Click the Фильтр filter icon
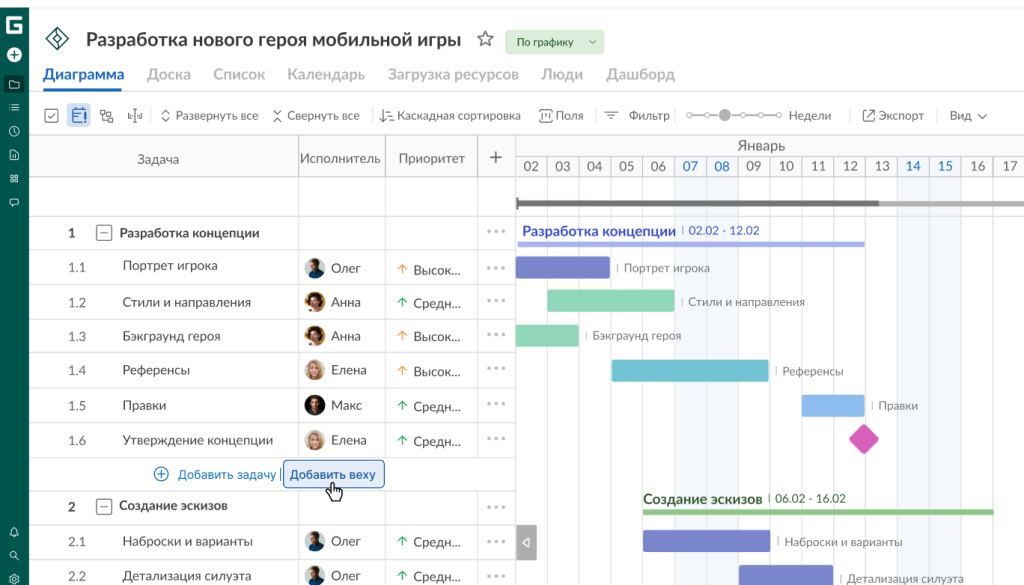 (x=611, y=116)
